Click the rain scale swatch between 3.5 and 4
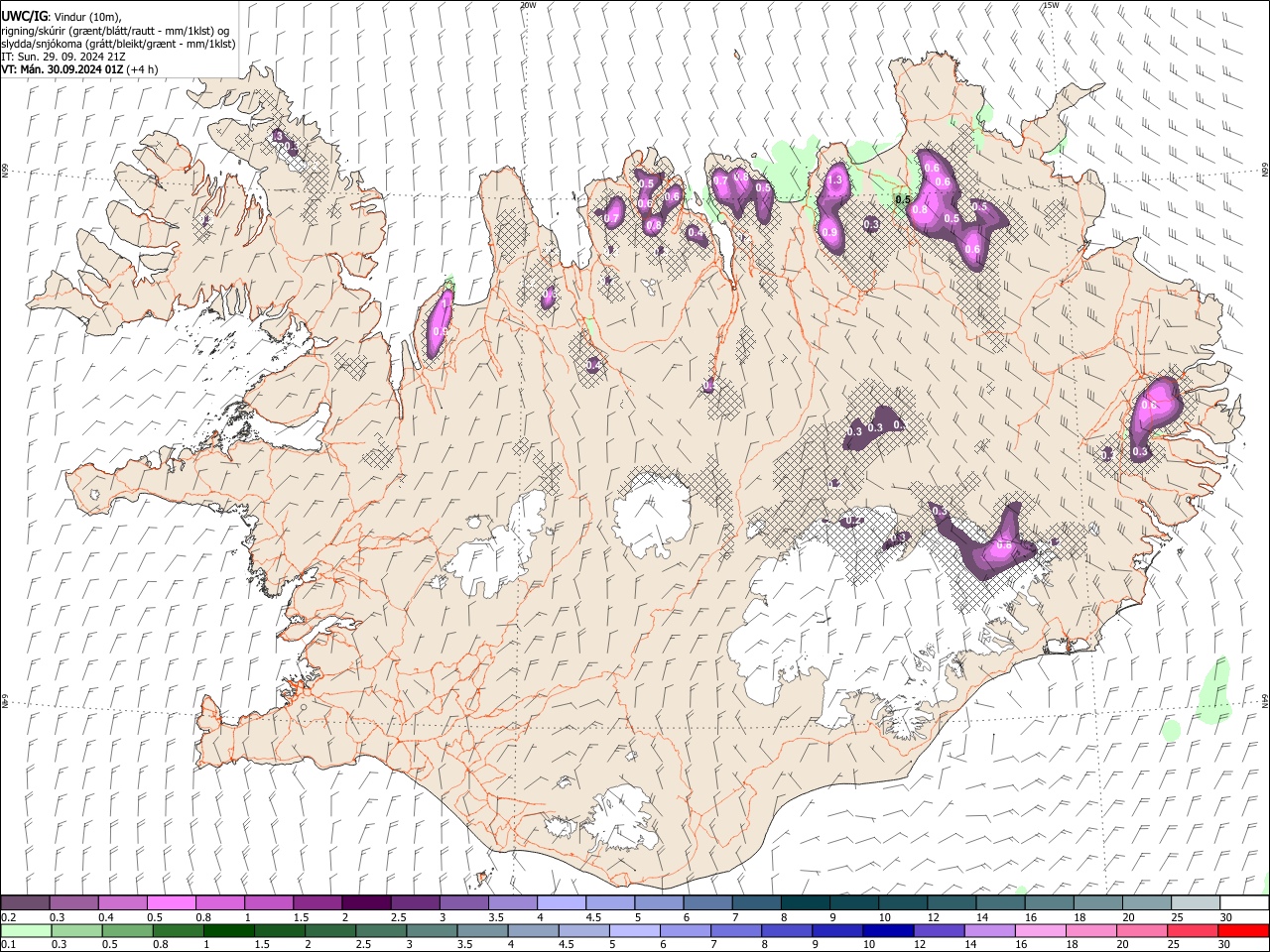This screenshot has width=1270, height=952. [x=482, y=930]
